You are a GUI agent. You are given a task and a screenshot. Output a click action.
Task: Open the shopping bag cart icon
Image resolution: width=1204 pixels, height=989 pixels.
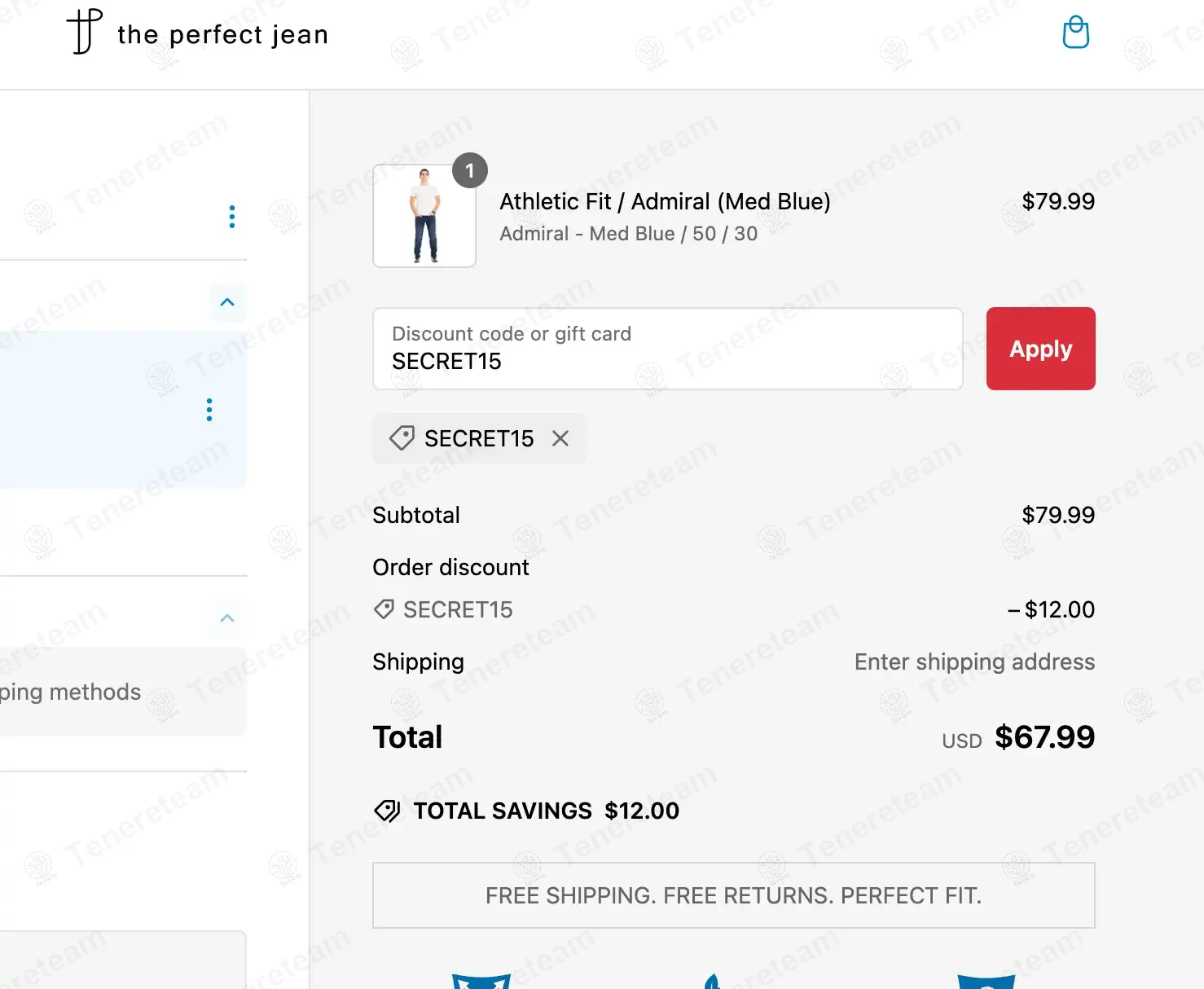[1075, 33]
